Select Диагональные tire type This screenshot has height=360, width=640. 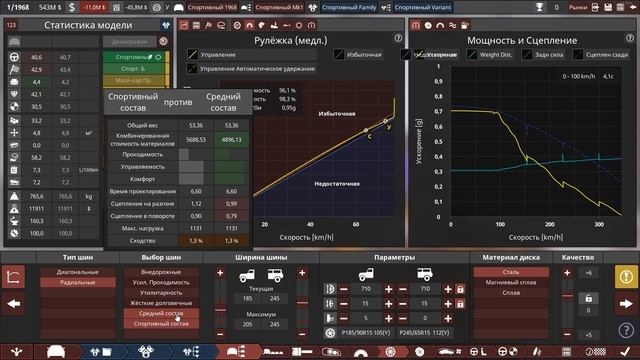tap(78, 272)
